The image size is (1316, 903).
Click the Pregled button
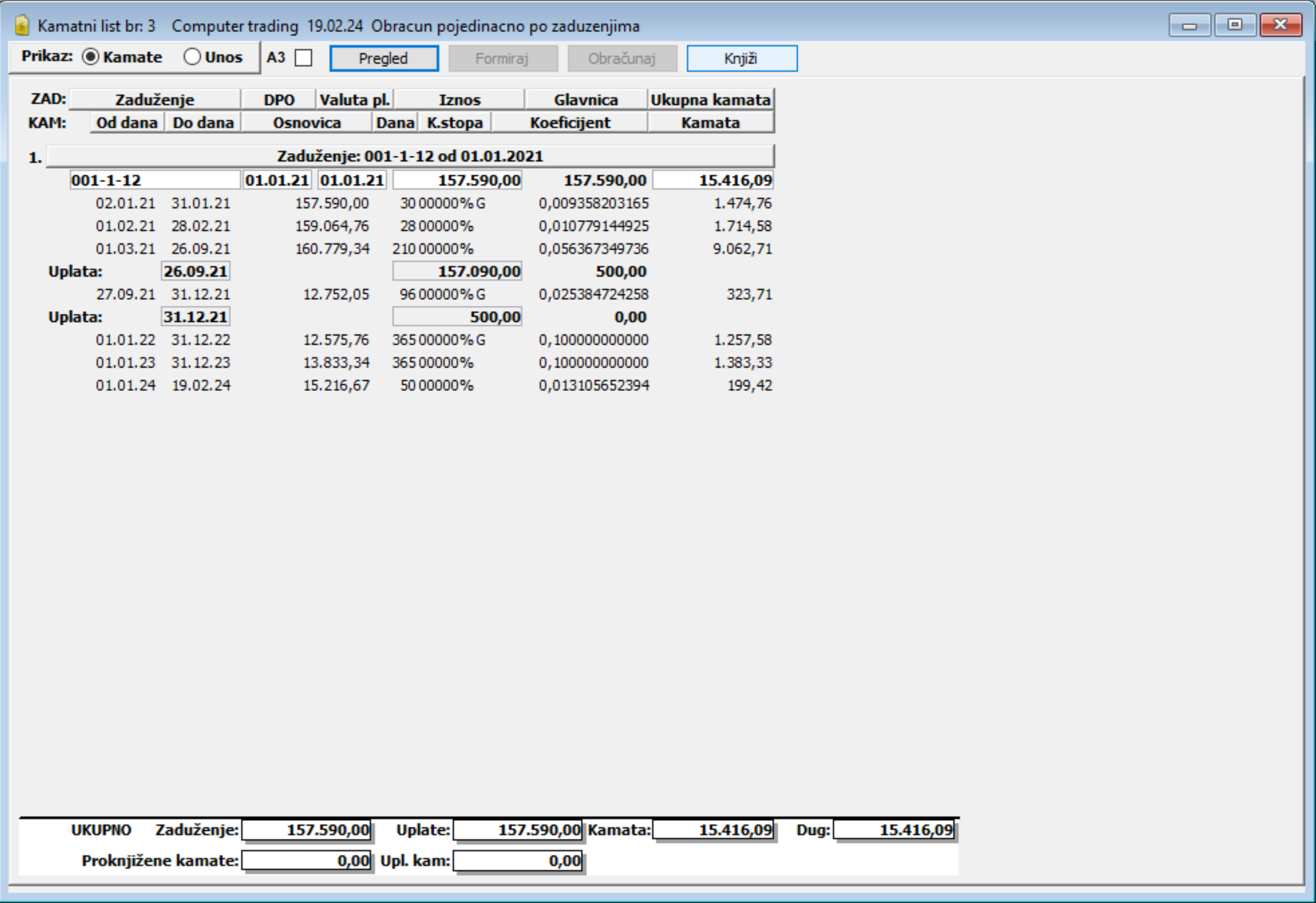click(x=384, y=58)
